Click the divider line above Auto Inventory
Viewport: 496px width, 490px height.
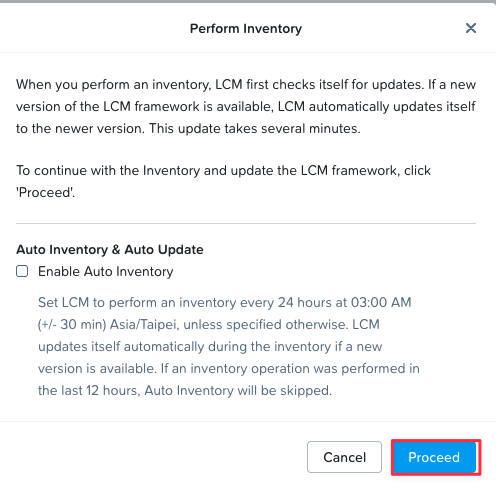point(246,223)
